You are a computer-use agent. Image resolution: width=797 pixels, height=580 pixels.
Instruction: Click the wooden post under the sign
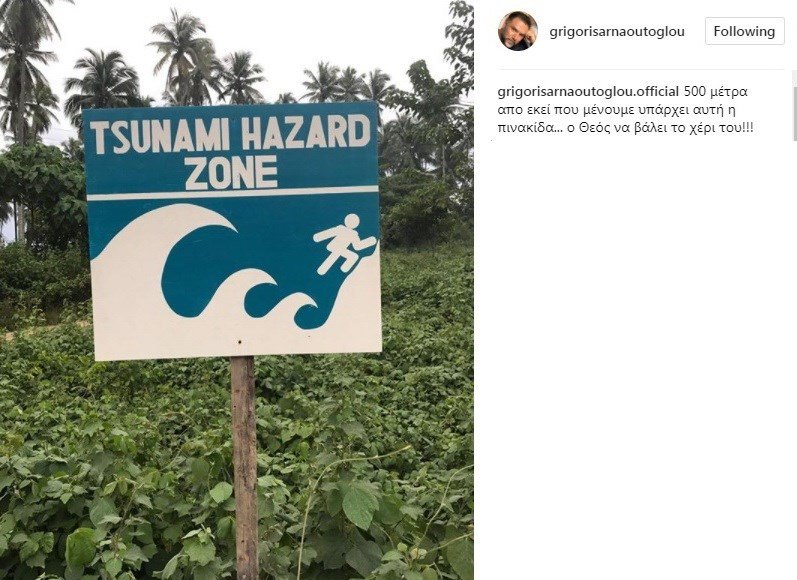[244, 468]
